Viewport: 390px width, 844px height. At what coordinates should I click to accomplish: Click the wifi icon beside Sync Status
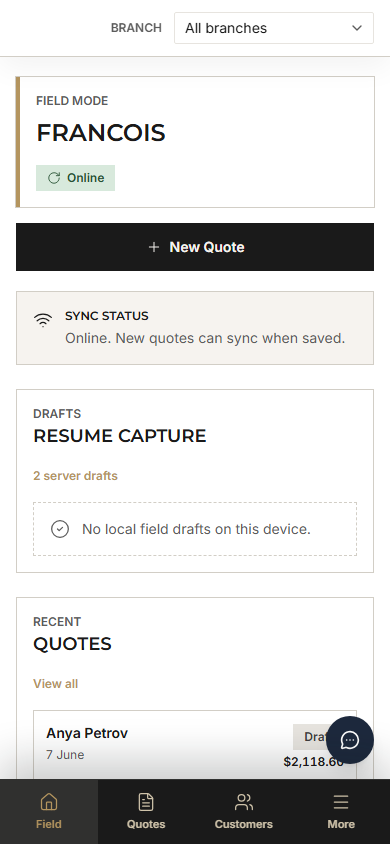tap(42, 320)
